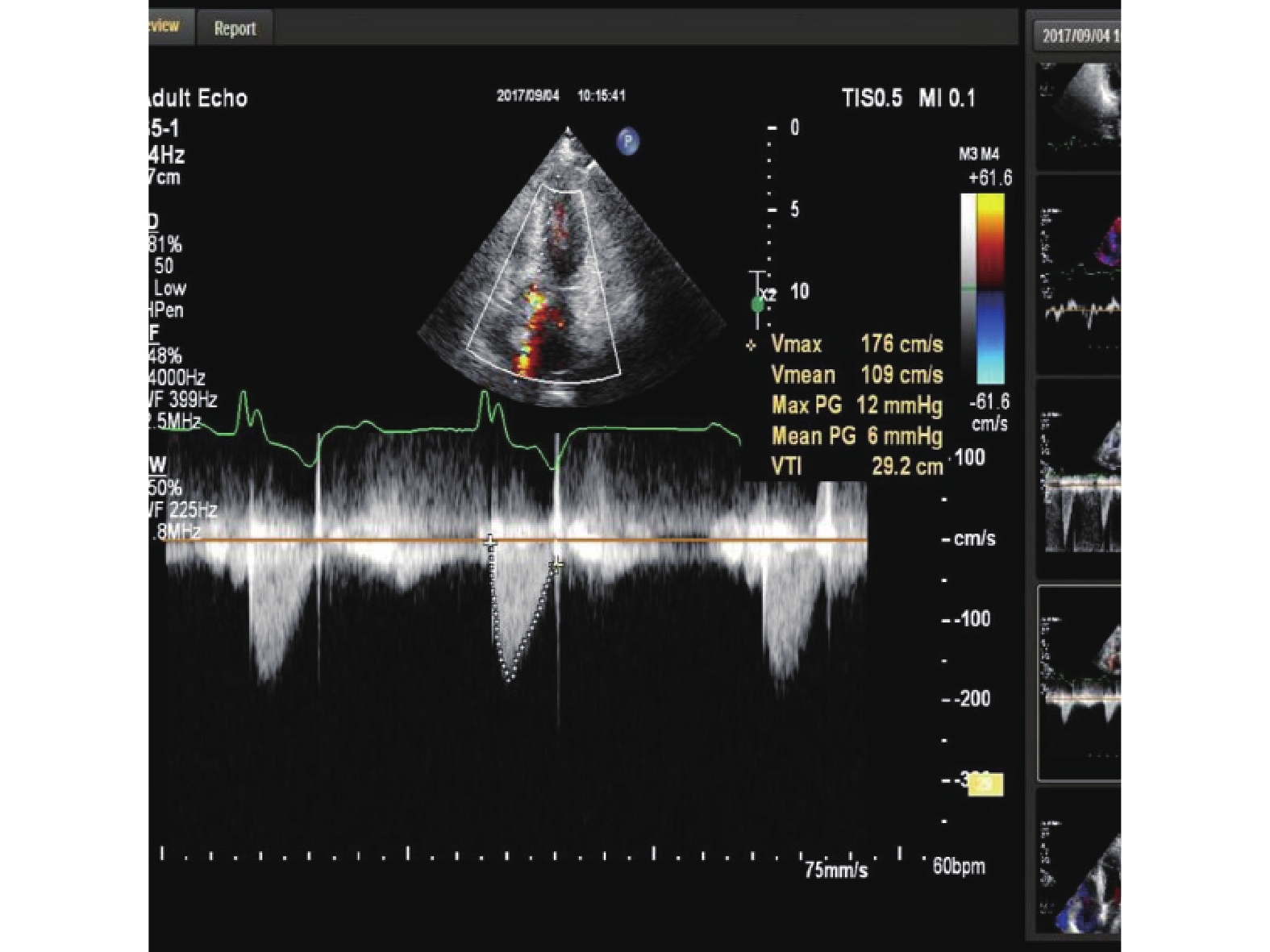
Task: Select the highlighted fourth thumbnail
Action: 1079,683
